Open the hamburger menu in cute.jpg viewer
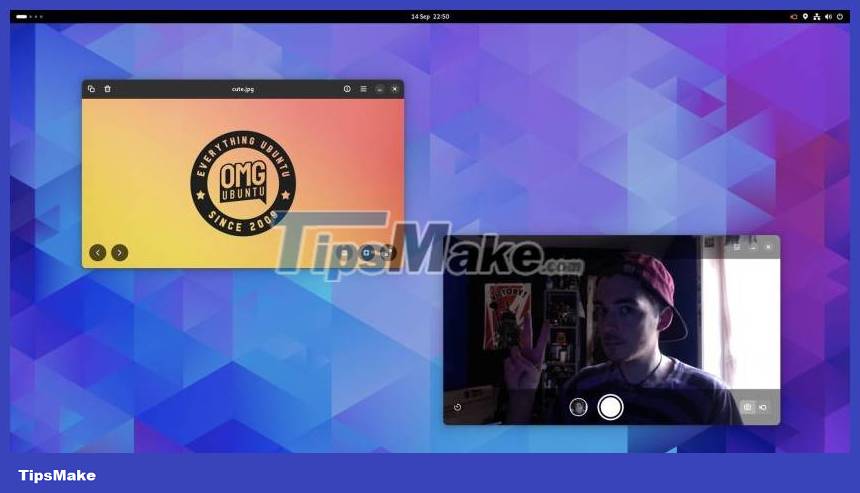The height and width of the screenshot is (493, 860). click(x=363, y=89)
